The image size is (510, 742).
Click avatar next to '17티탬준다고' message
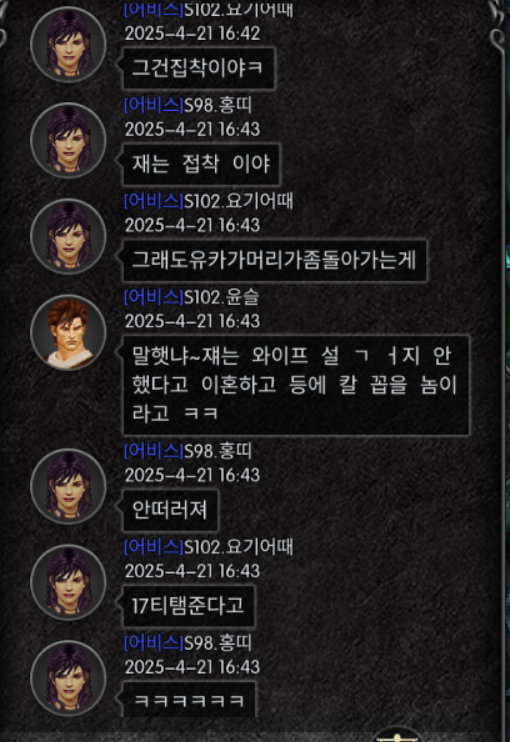(68, 583)
